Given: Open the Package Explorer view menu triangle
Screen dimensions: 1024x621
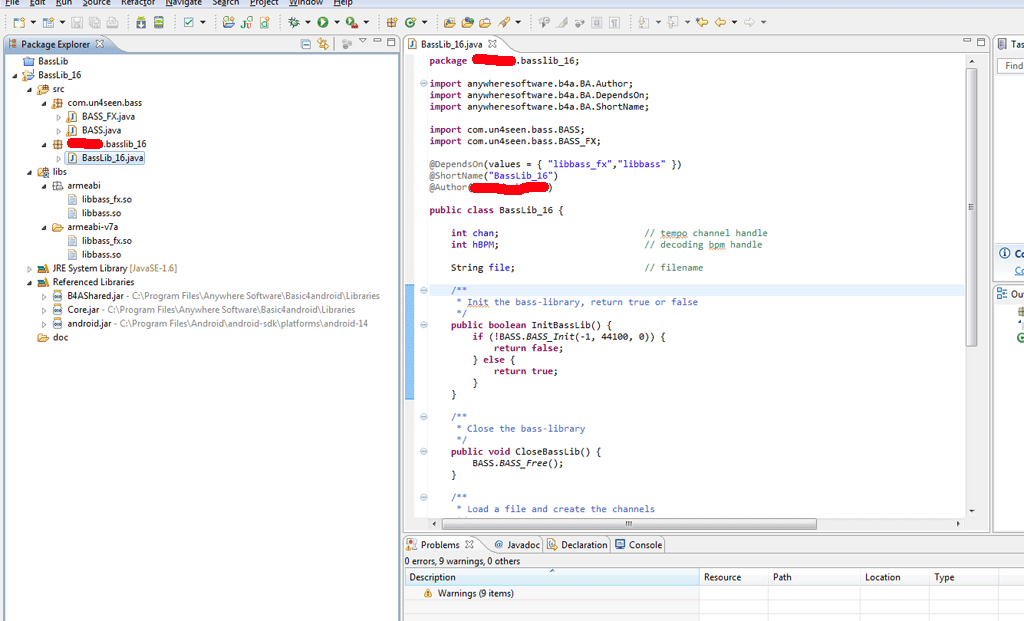Looking at the screenshot, I should point(362,42).
